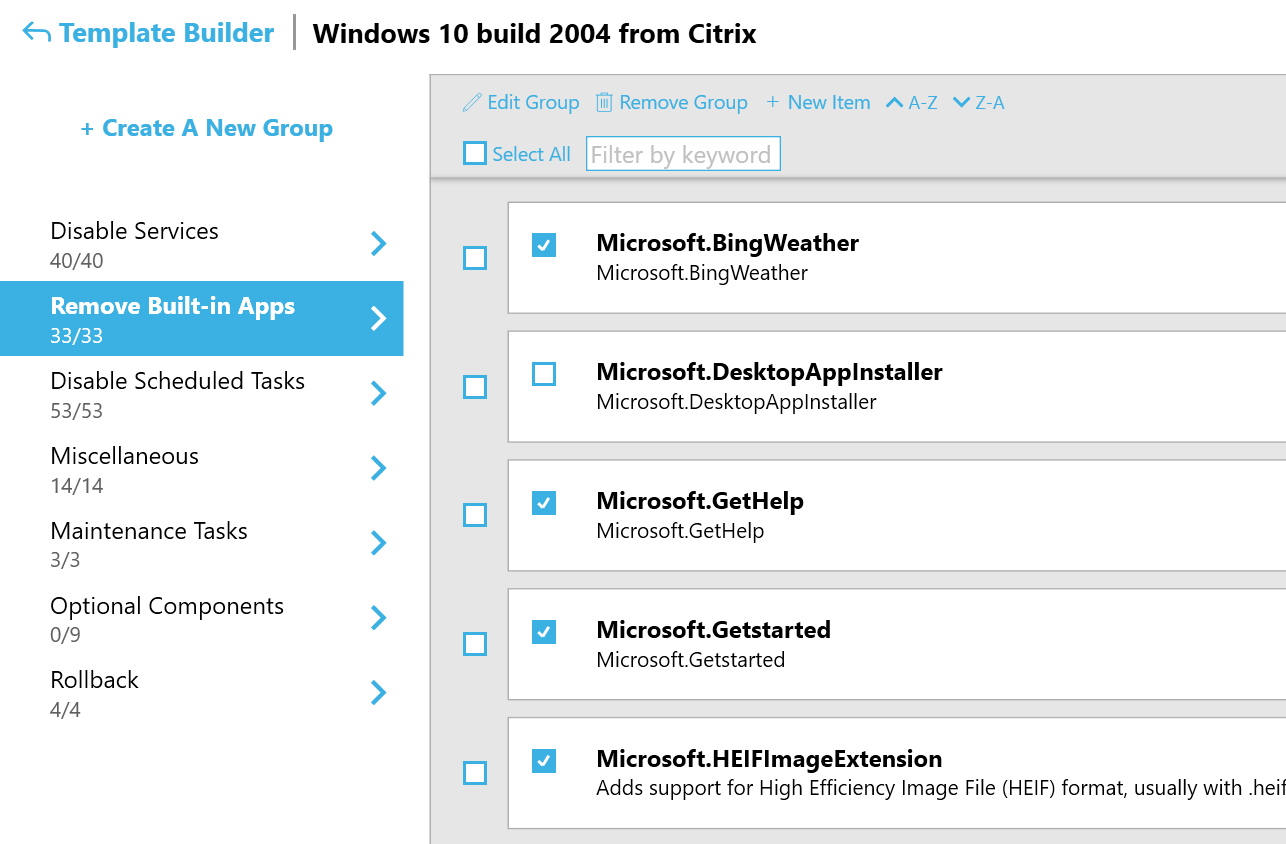This screenshot has width=1286, height=844.
Task: Expand Disable Scheduled Tasks chevron
Action: (x=378, y=393)
